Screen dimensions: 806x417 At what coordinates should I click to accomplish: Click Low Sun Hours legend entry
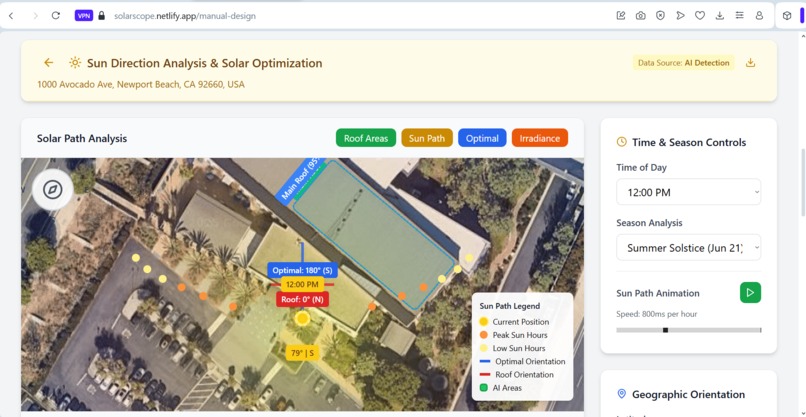pyautogui.click(x=512, y=348)
